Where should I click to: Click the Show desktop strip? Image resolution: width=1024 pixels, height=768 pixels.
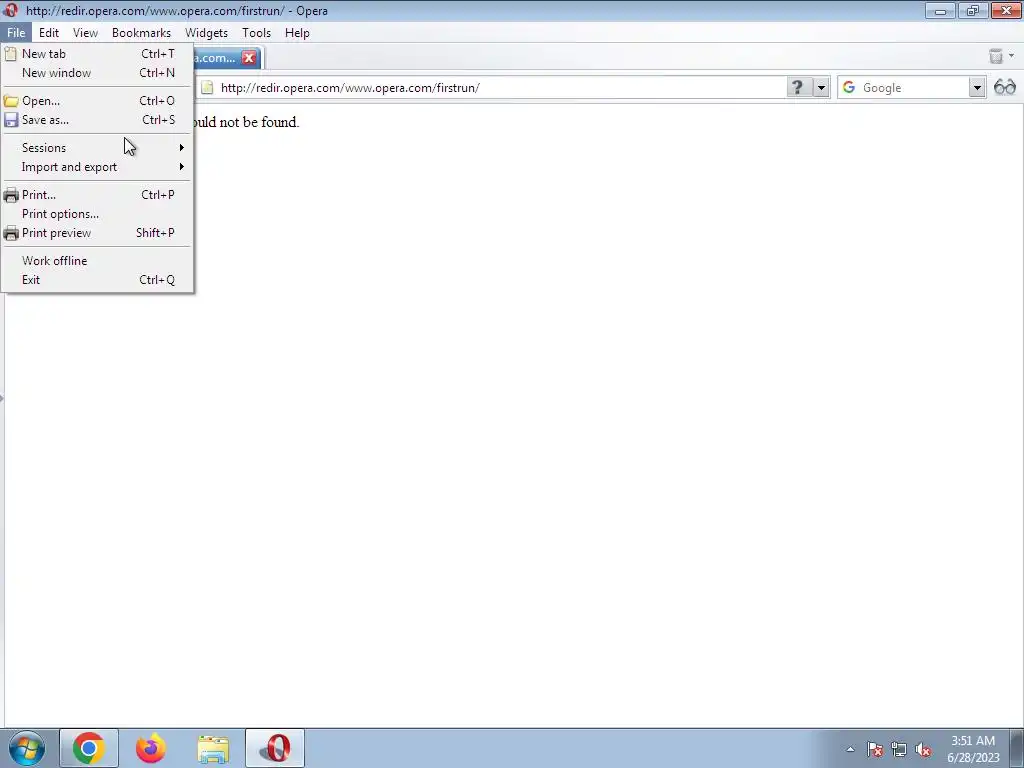coord(1017,748)
